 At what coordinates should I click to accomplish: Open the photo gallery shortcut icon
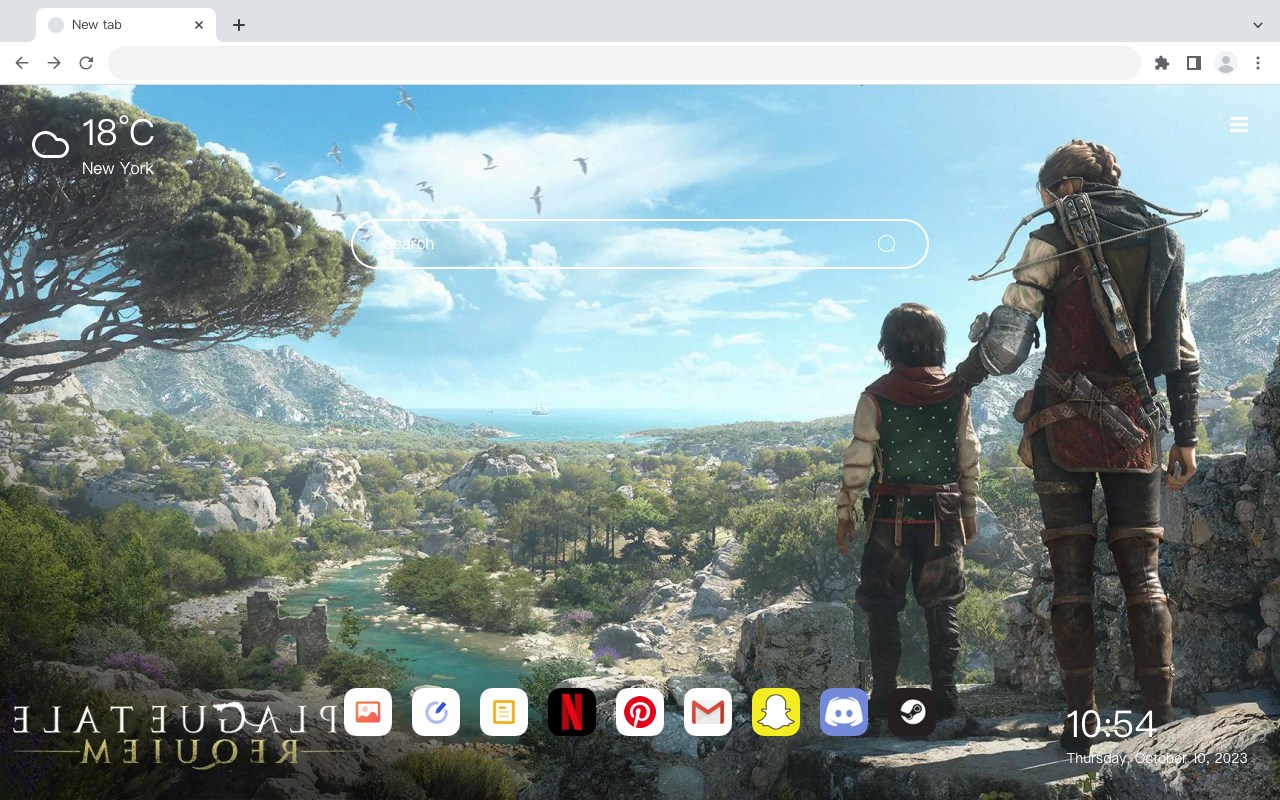pos(368,712)
